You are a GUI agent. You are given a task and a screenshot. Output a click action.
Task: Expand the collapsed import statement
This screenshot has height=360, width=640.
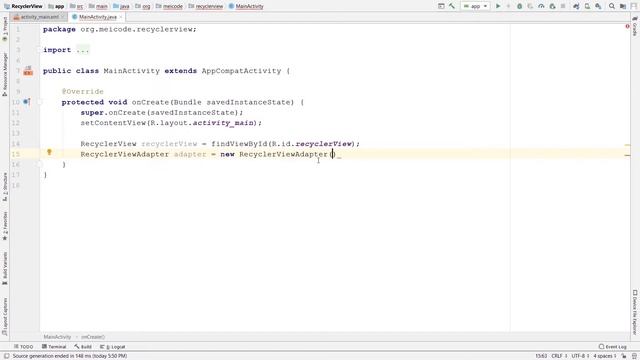(82, 50)
